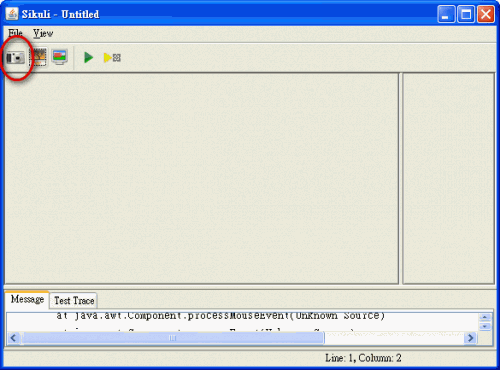Click the horizontal scrollbar thumb in message pane
500x370 pixels.
[172, 338]
